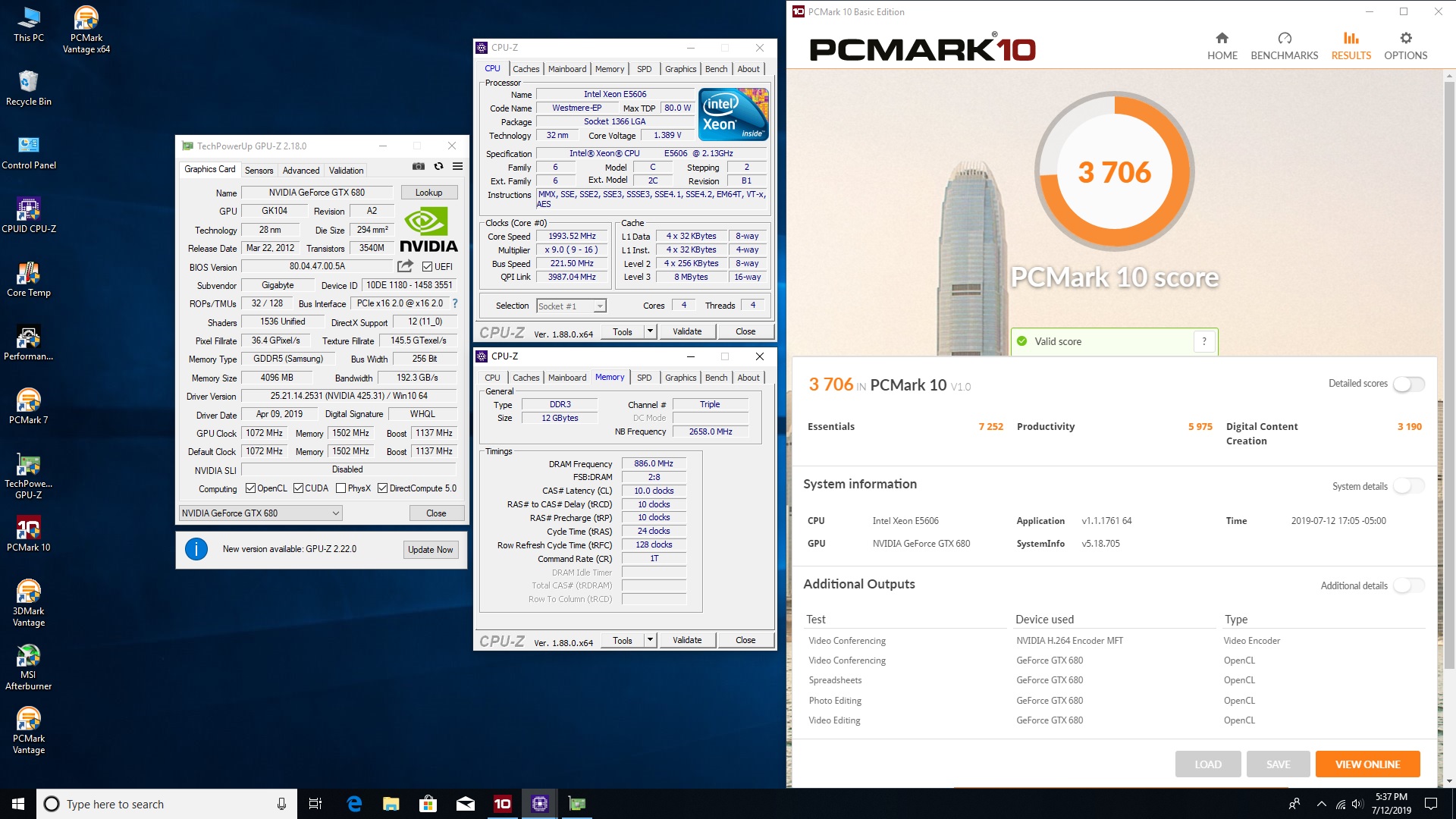Click volume icon in system tray

coord(1358,804)
